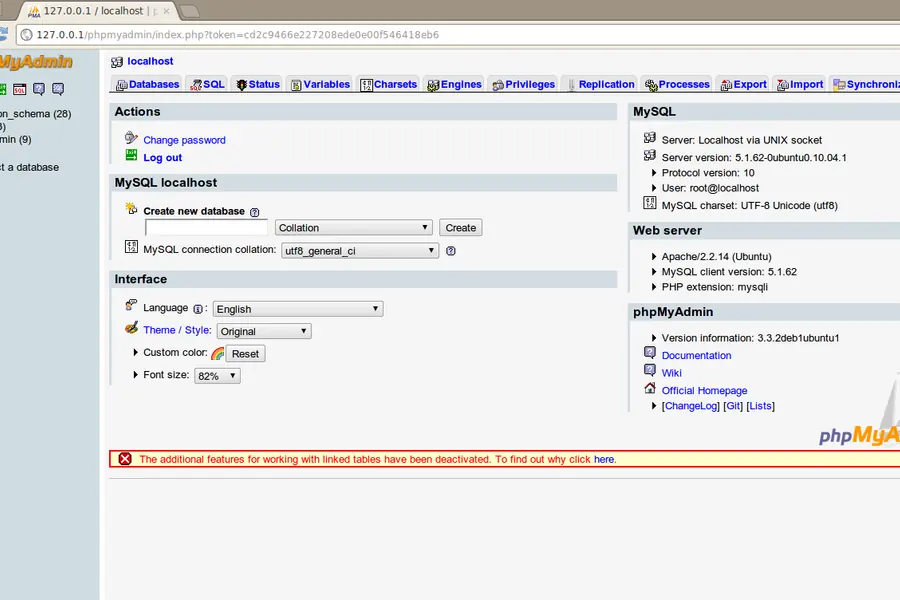Image resolution: width=900 pixels, height=600 pixels.
Task: Open the Status tab
Action: (x=258, y=84)
